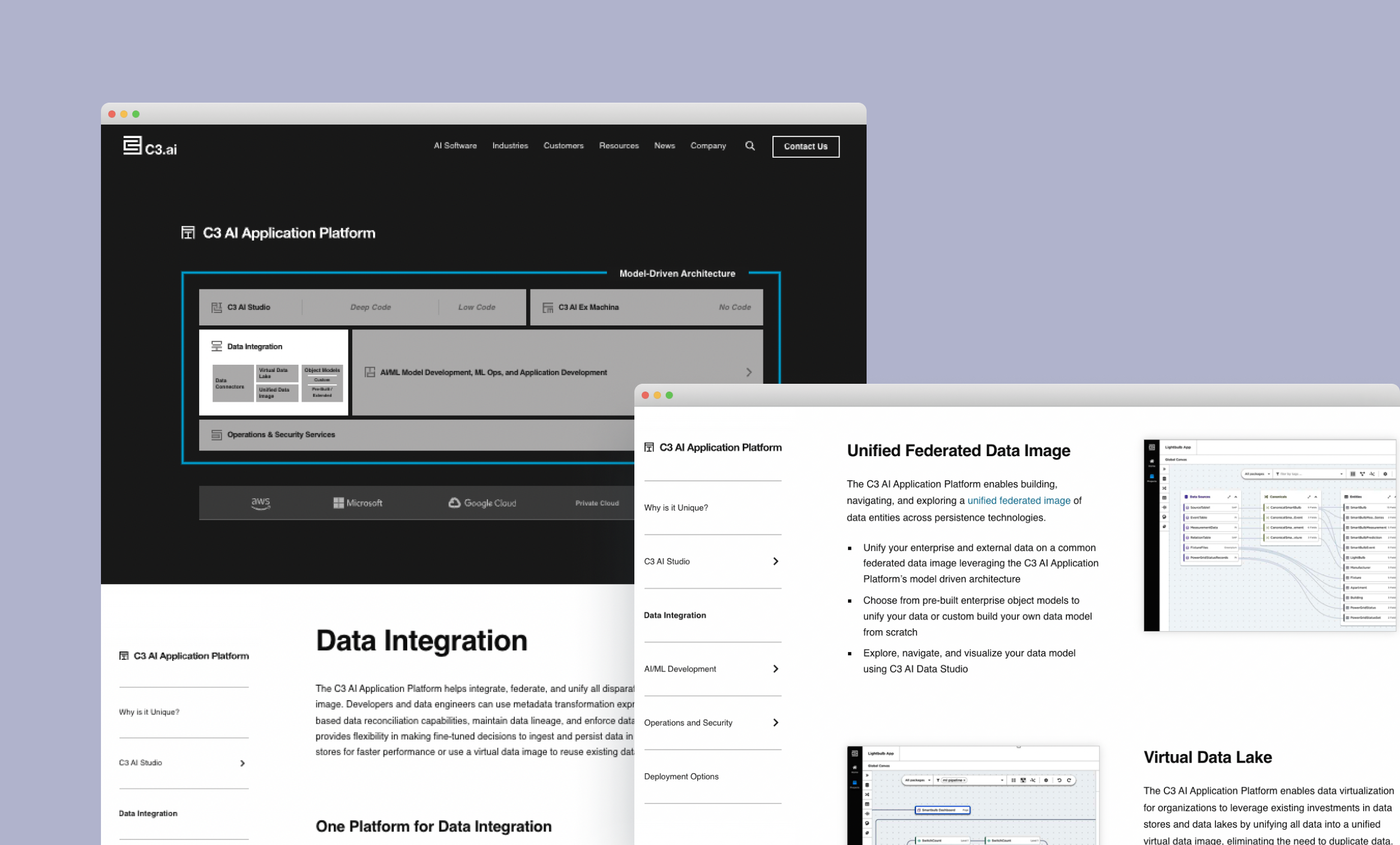Select Operations & Security Services bar
Image resolution: width=1400 pixels, height=845 pixels.
[417, 435]
